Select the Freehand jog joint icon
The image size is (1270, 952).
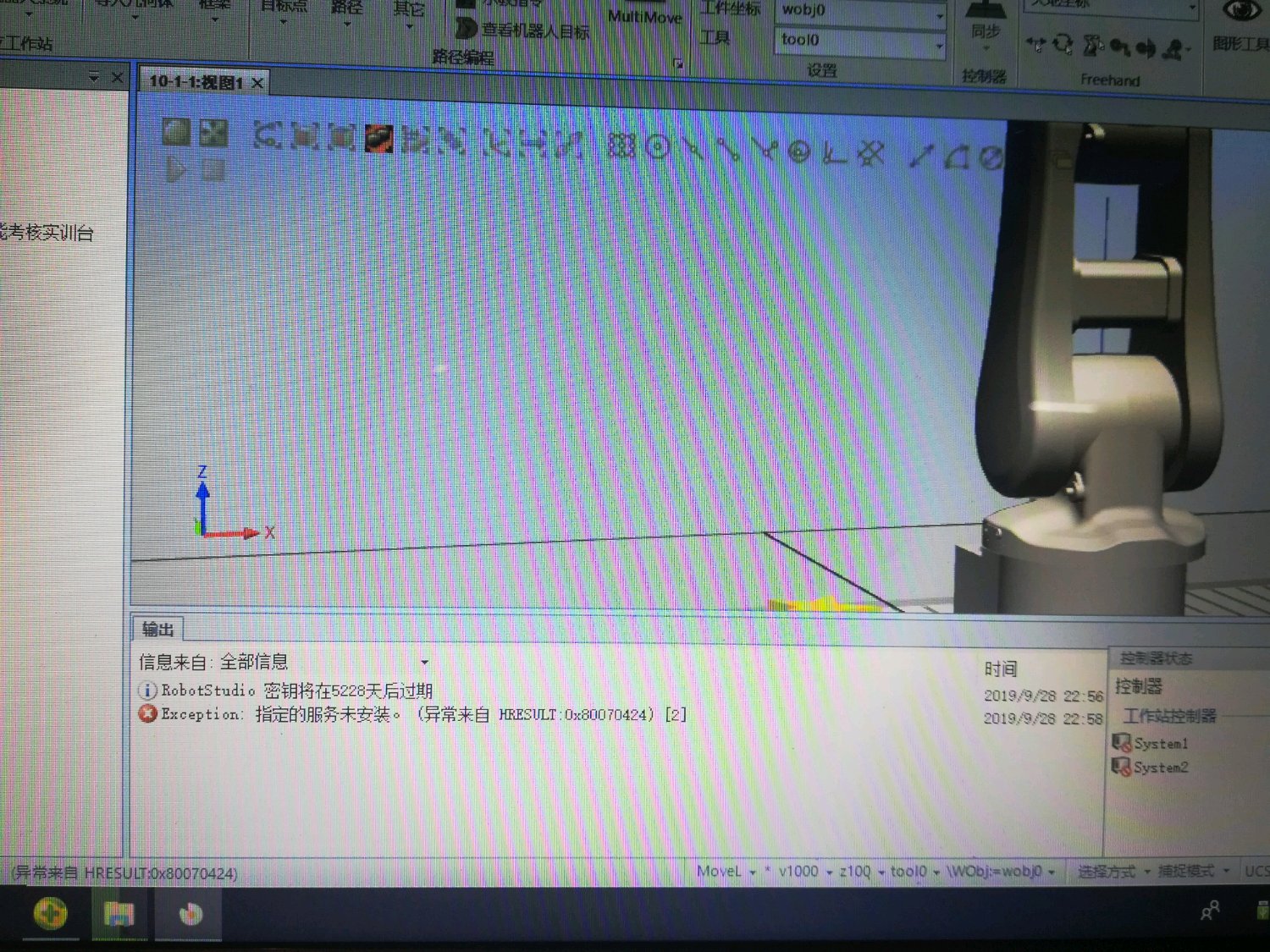pyautogui.click(x=1092, y=46)
